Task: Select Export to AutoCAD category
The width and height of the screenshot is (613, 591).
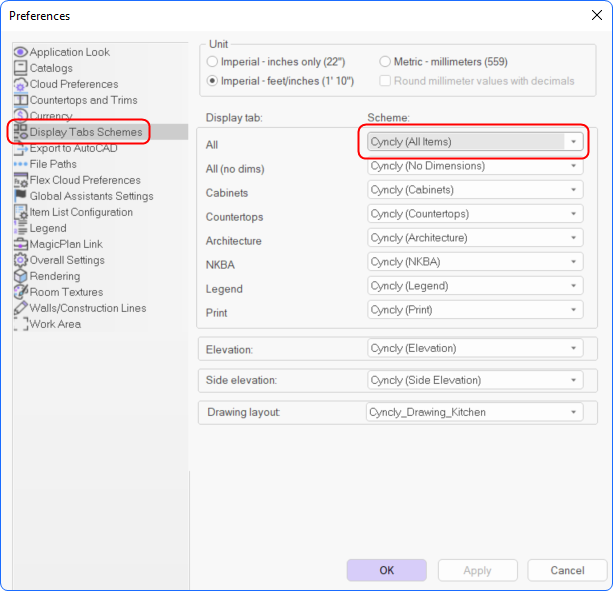Action: coord(73,148)
